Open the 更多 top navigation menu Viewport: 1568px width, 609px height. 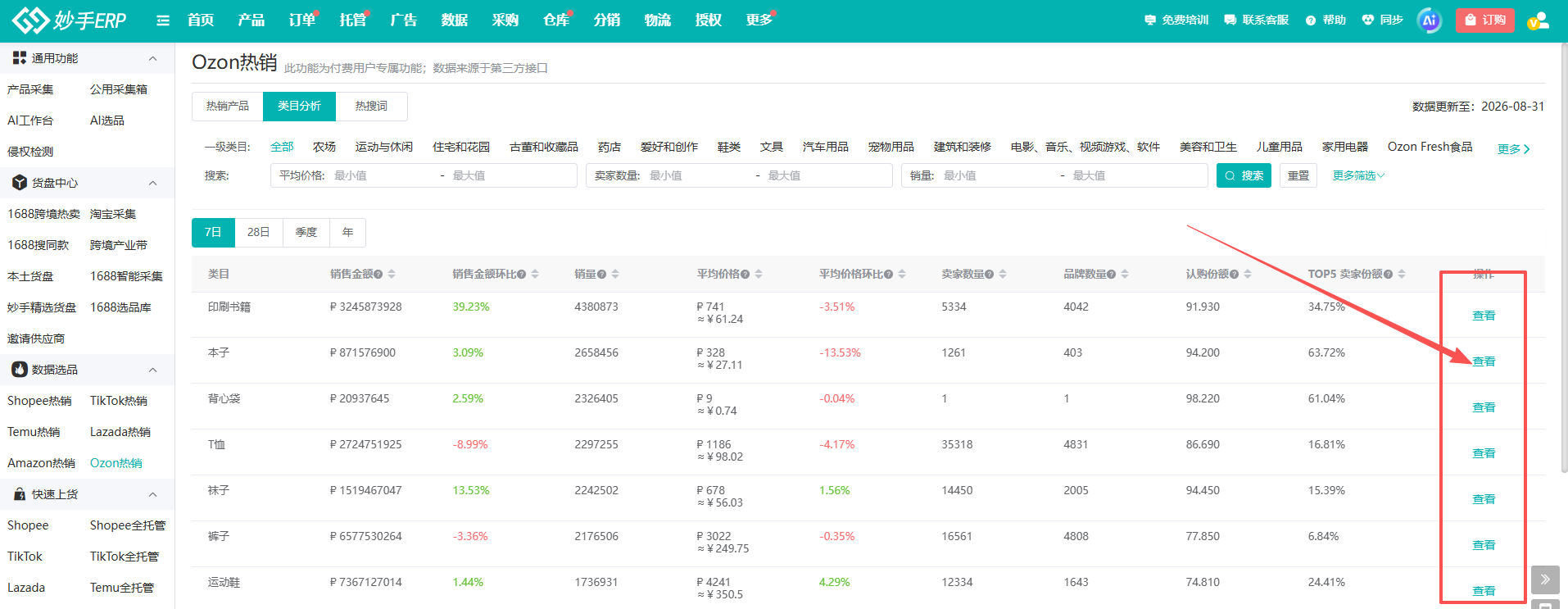[x=759, y=20]
